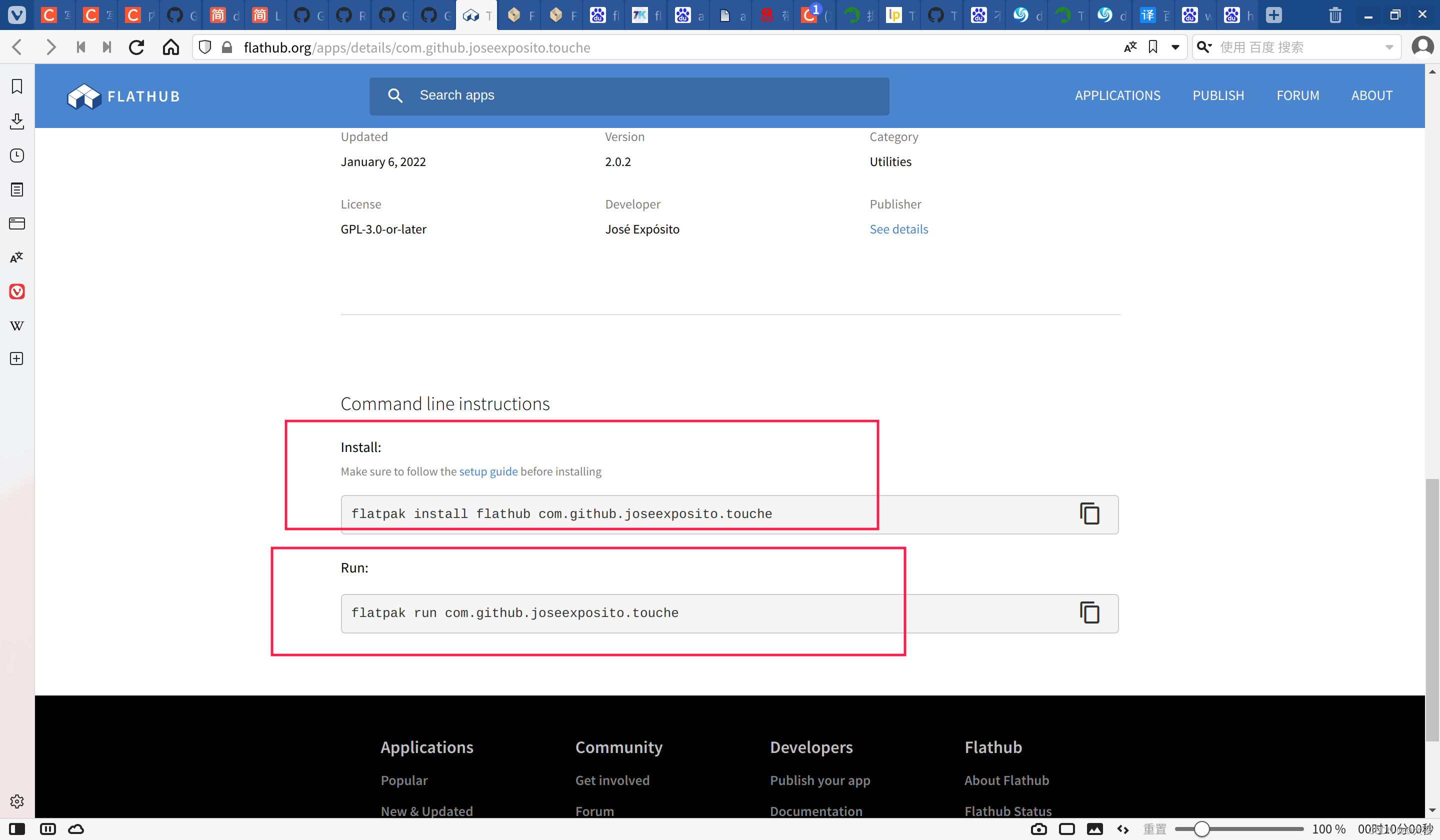1440x840 pixels.
Task: Click the bookmark/save page icon
Action: click(1153, 47)
